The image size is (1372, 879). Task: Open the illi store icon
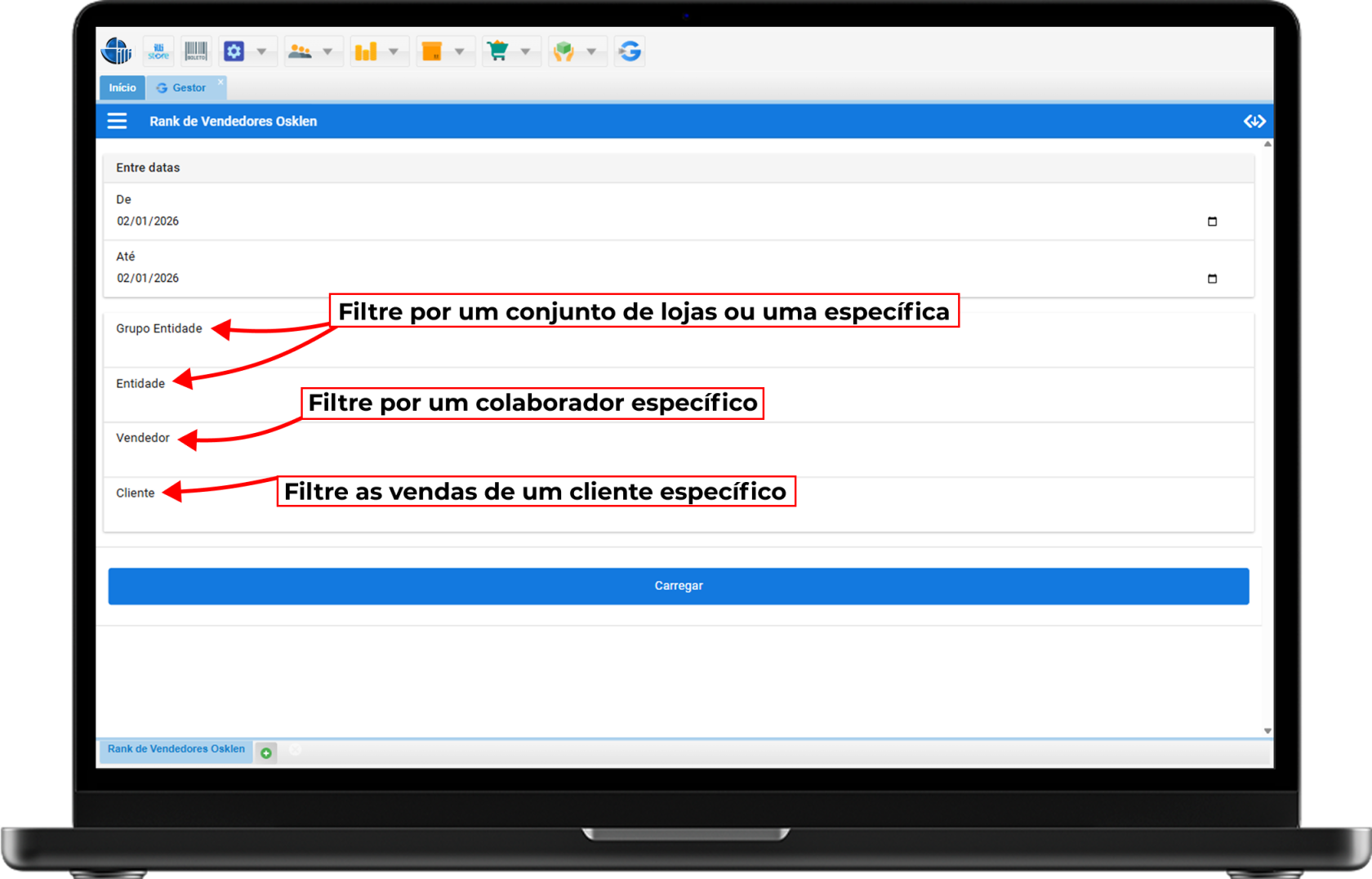coord(158,51)
